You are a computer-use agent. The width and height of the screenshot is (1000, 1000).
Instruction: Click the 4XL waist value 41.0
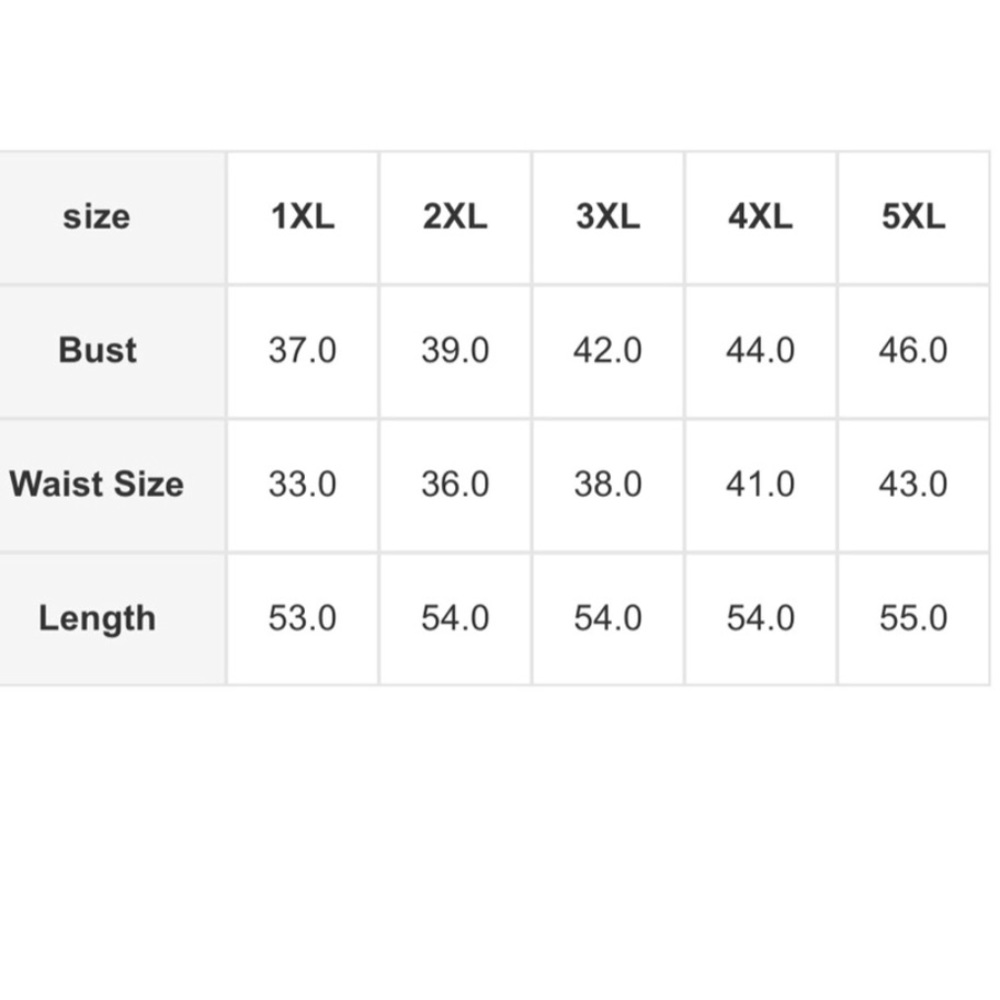tap(760, 485)
